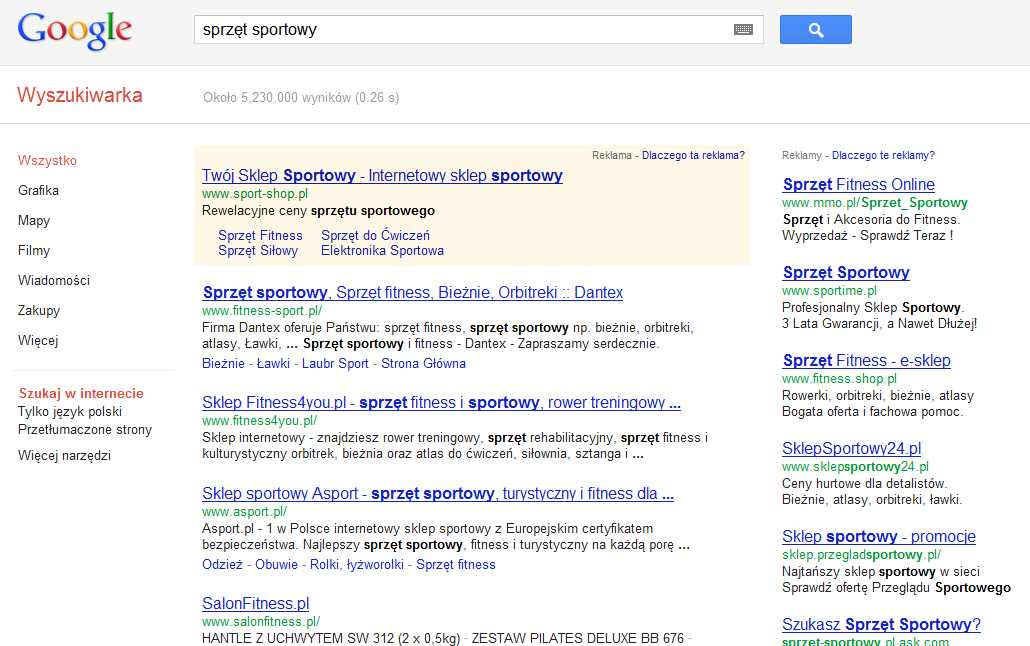Open the on-screen keyboard icon in search box
The width and height of the screenshot is (1030, 646).
pos(743,30)
